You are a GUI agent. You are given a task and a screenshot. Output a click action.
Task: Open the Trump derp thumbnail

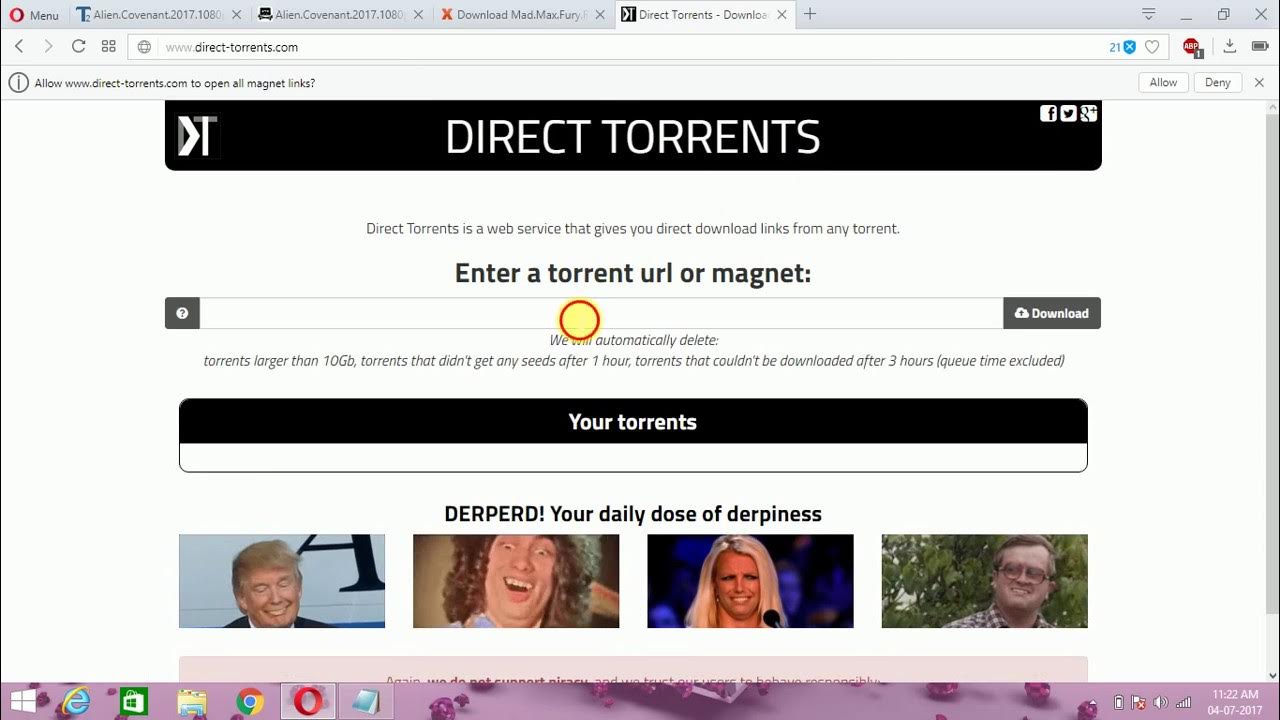[x=282, y=581]
